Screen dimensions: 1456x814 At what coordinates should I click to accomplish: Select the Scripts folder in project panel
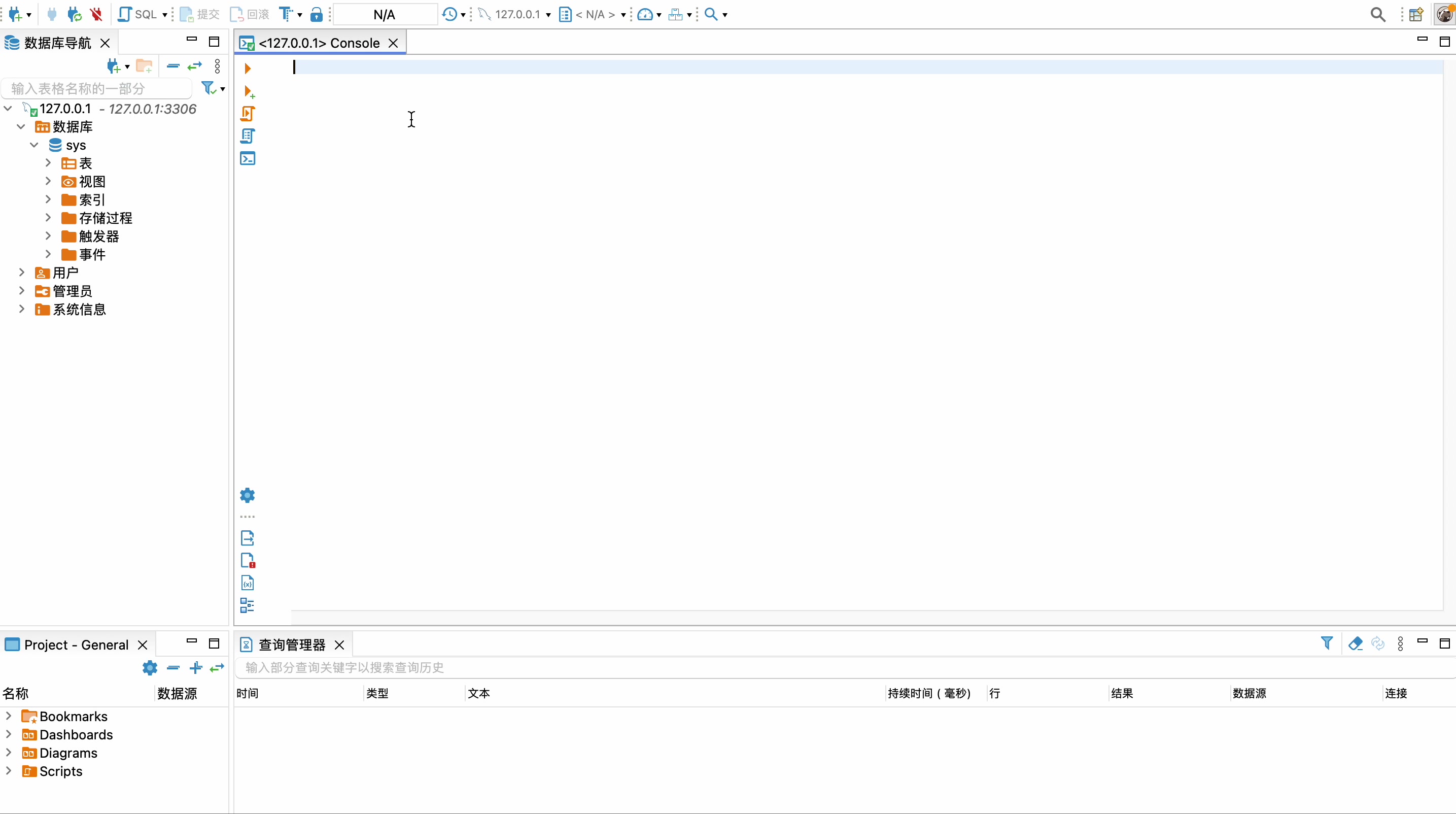click(60, 771)
